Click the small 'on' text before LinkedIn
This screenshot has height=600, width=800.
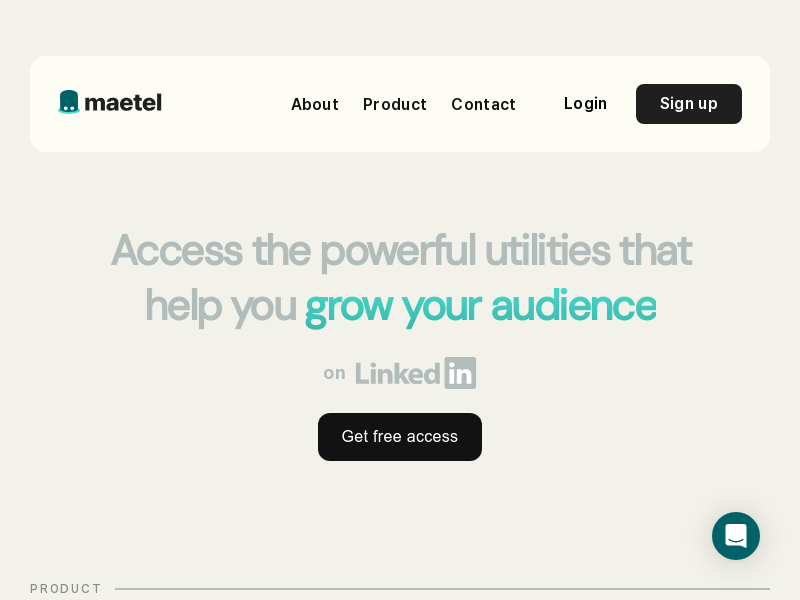[335, 373]
